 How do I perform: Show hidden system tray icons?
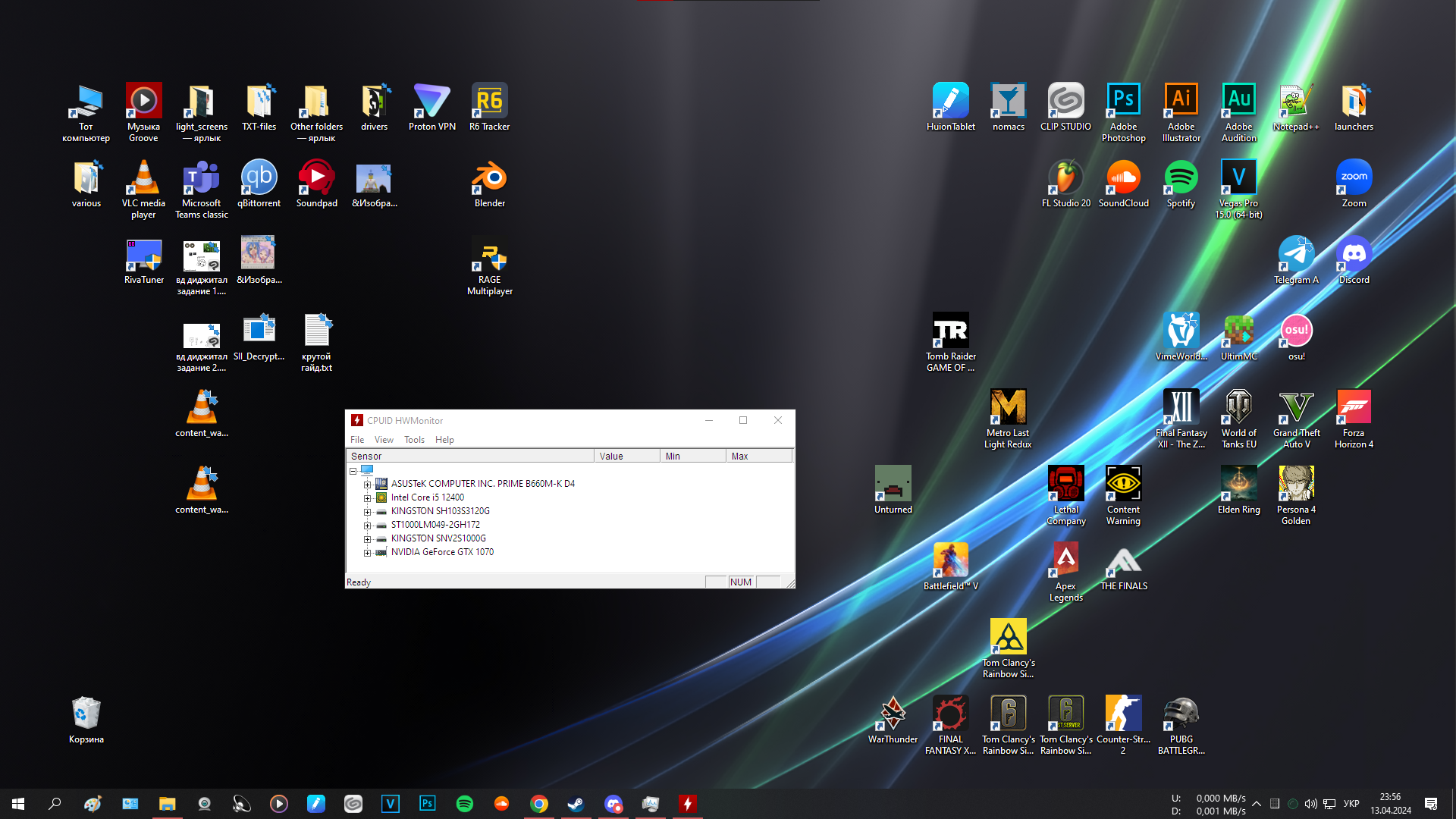point(1256,804)
